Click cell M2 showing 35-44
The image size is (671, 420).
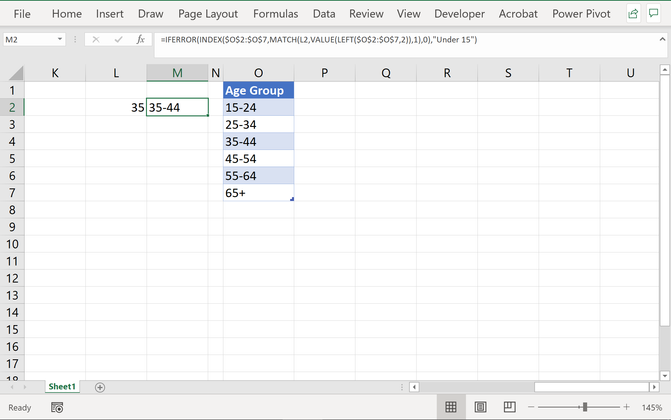177,107
